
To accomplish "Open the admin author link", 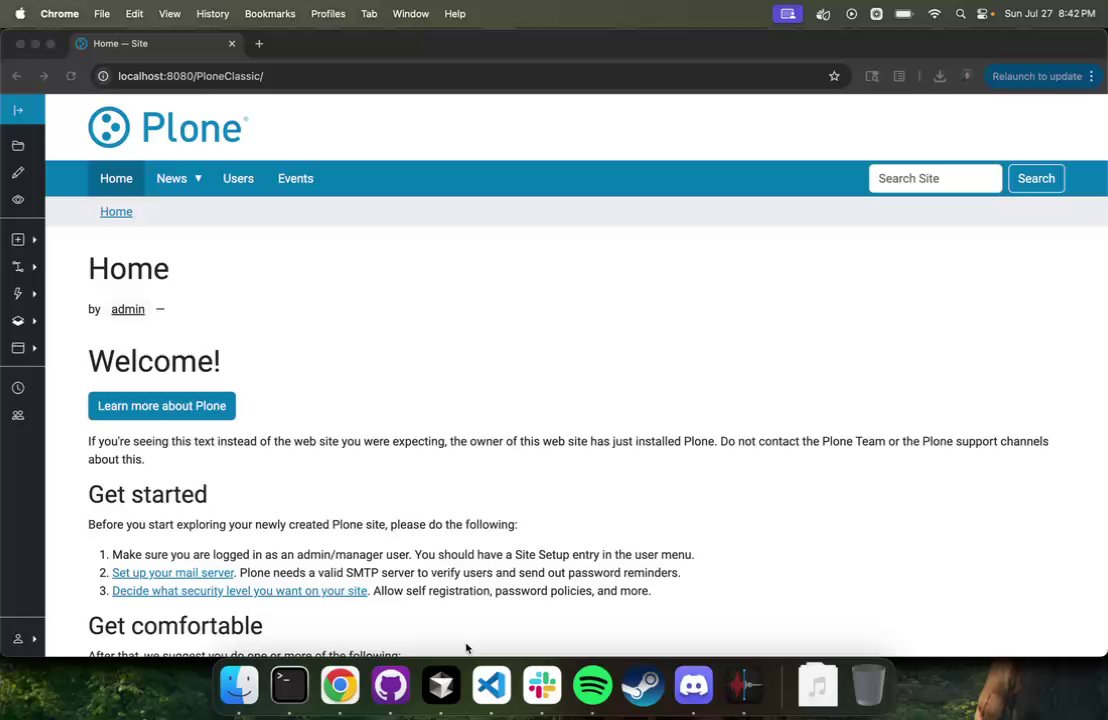I will pyautogui.click(x=128, y=309).
